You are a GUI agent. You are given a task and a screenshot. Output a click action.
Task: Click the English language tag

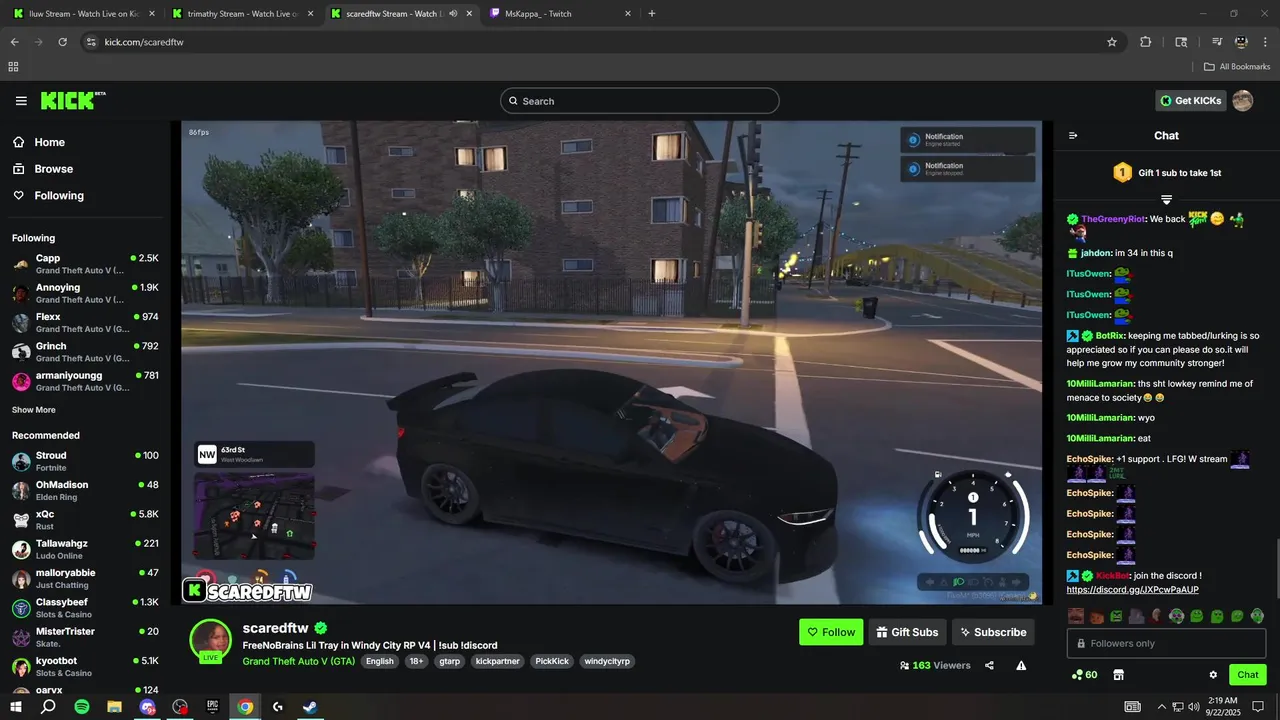pos(379,661)
